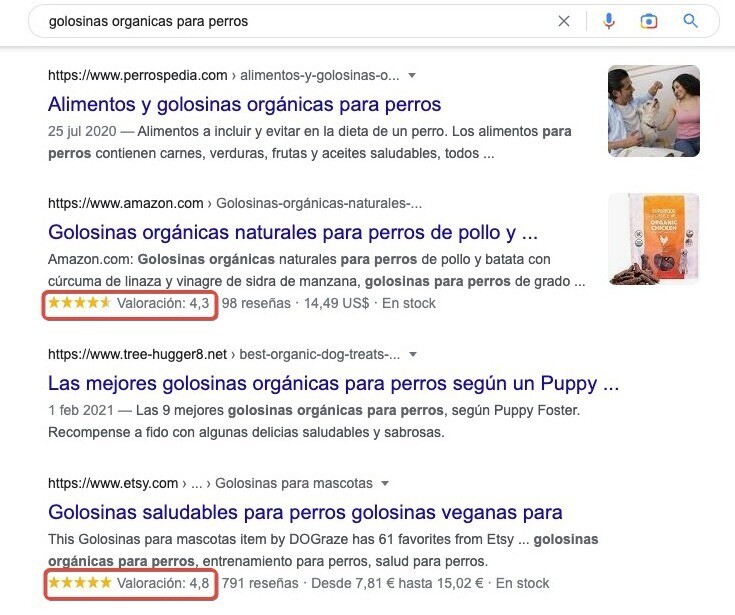Click the https://www.perrospedia.com URL breadcrumb
Screen dimensions: 735x615
(137, 75)
